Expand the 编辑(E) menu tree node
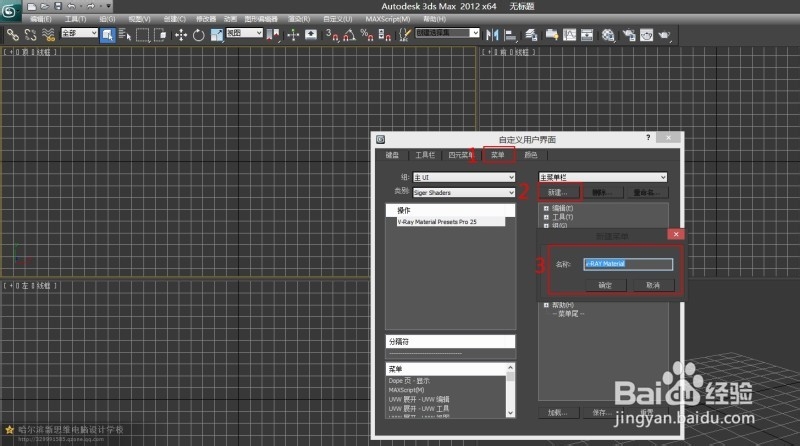800x446 pixels. (x=545, y=207)
